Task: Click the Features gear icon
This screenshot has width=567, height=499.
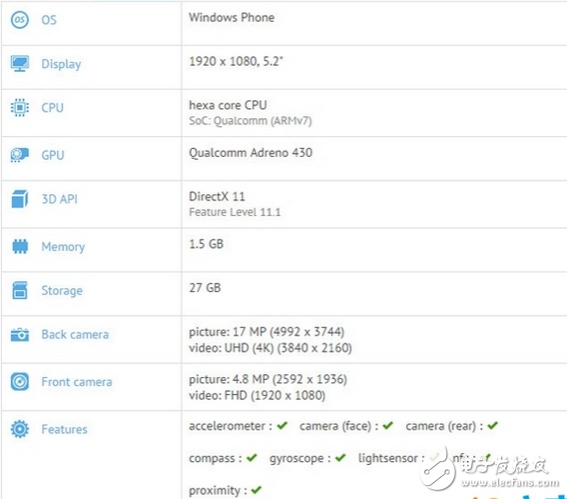Action: click(x=20, y=429)
